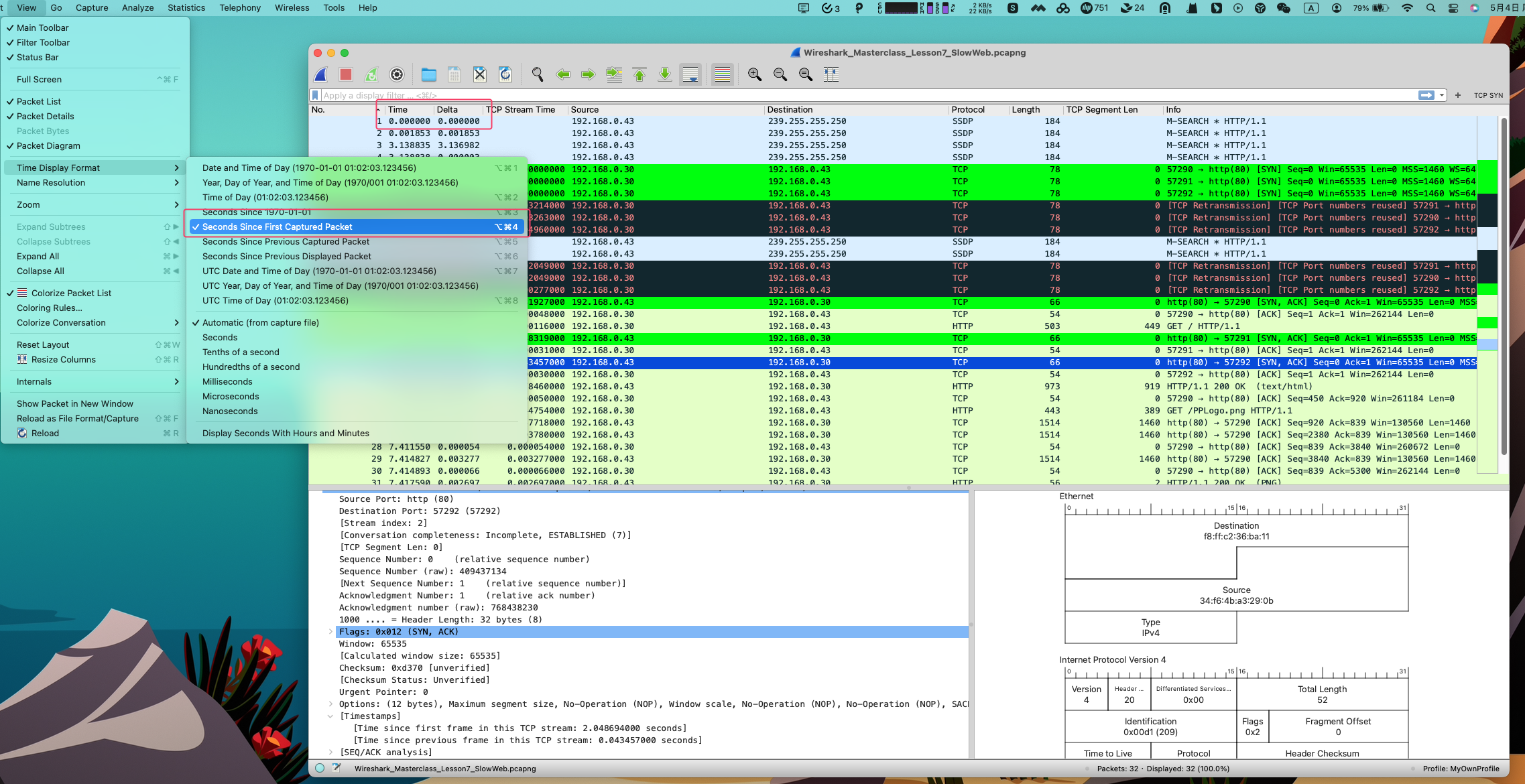1525x784 pixels.
Task: Open a capture file using the folder icon
Action: (x=428, y=74)
